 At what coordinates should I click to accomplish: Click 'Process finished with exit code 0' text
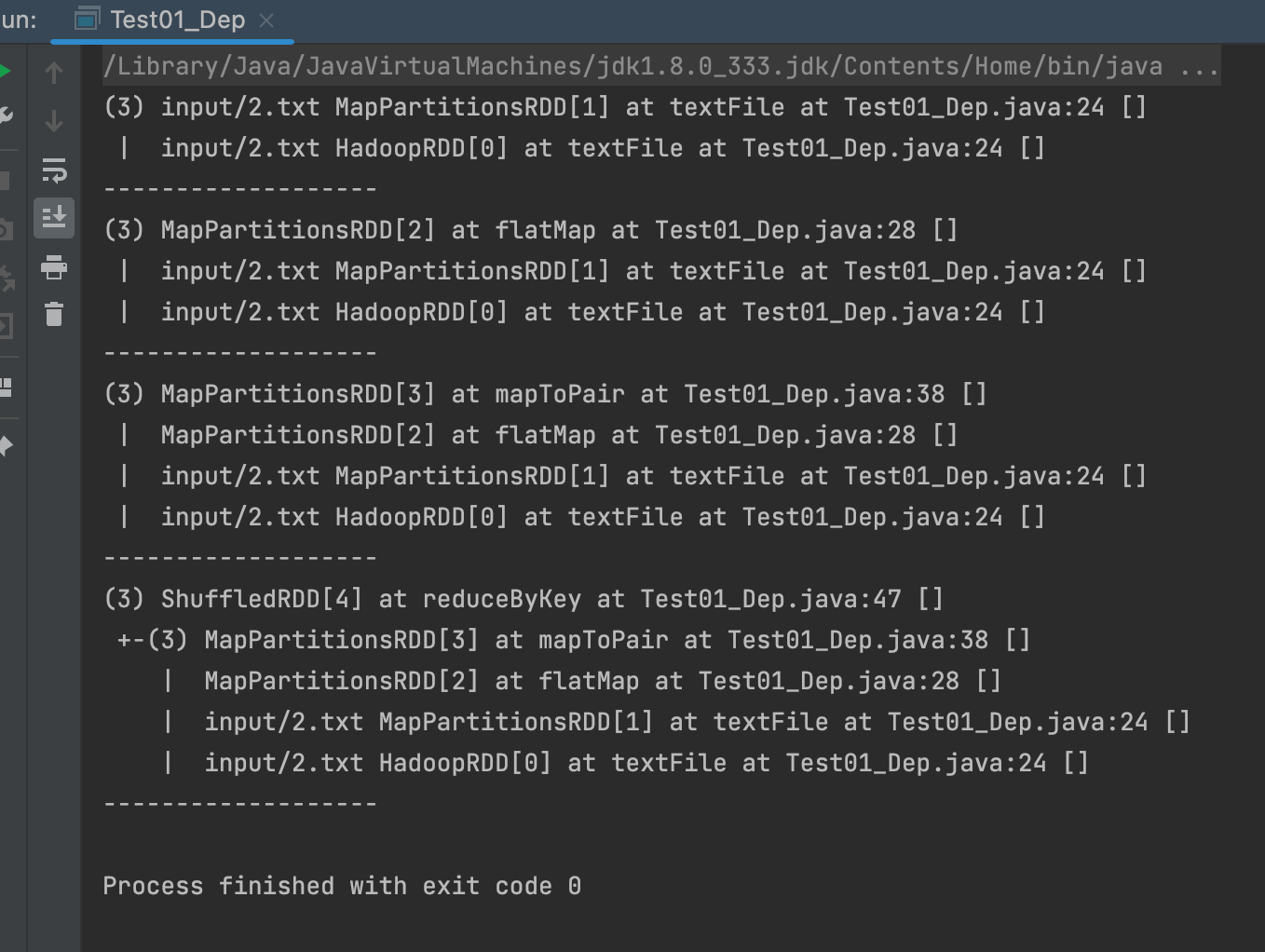tap(342, 886)
